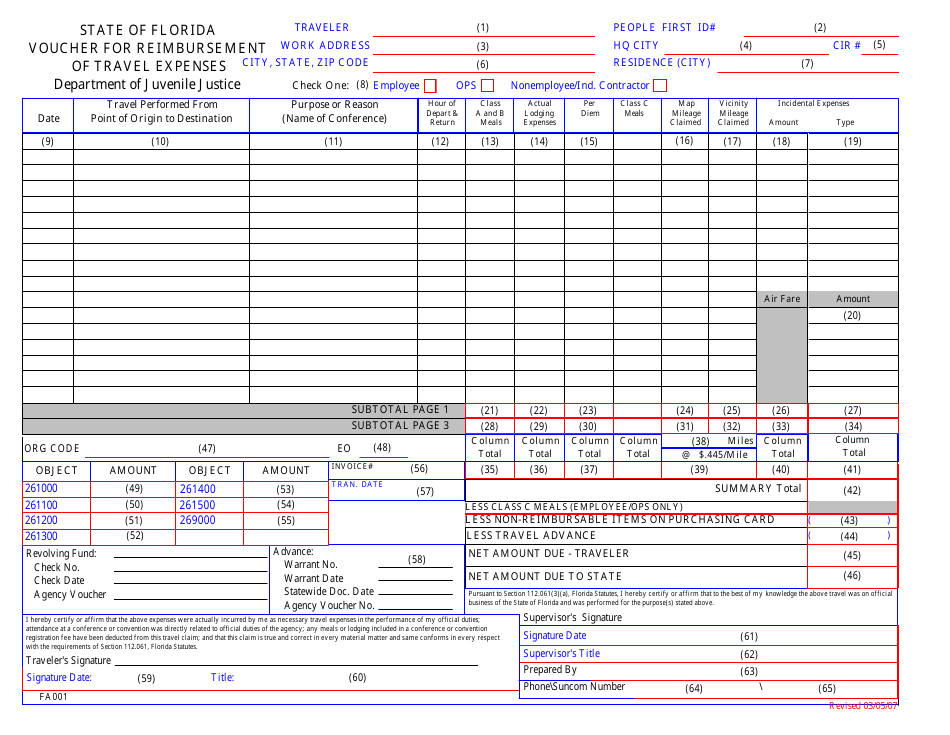Click the SUMMARY Total amount box
Screen dimensions: 950x735
pos(851,488)
